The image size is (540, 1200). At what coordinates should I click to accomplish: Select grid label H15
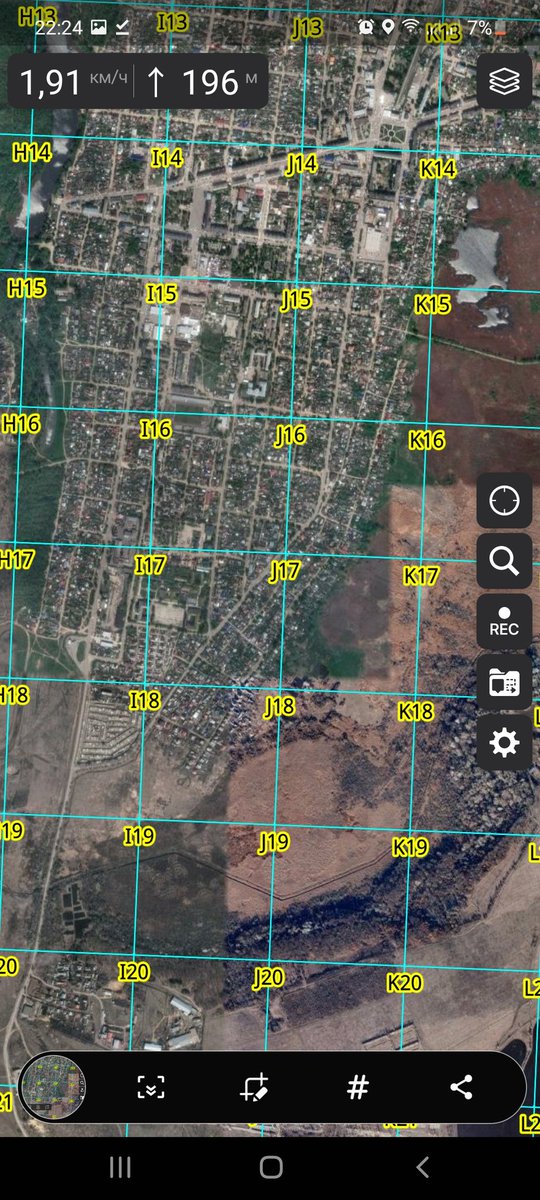pyautogui.click(x=27, y=288)
